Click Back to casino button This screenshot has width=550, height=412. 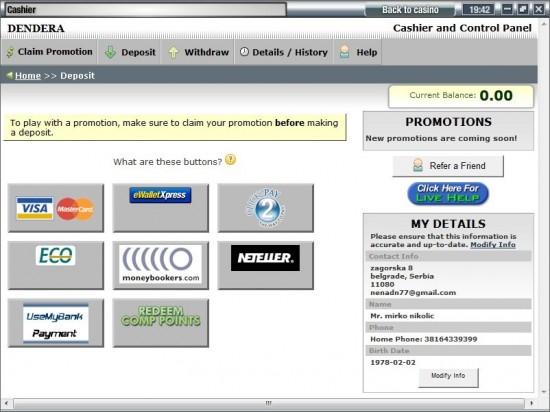tap(410, 10)
